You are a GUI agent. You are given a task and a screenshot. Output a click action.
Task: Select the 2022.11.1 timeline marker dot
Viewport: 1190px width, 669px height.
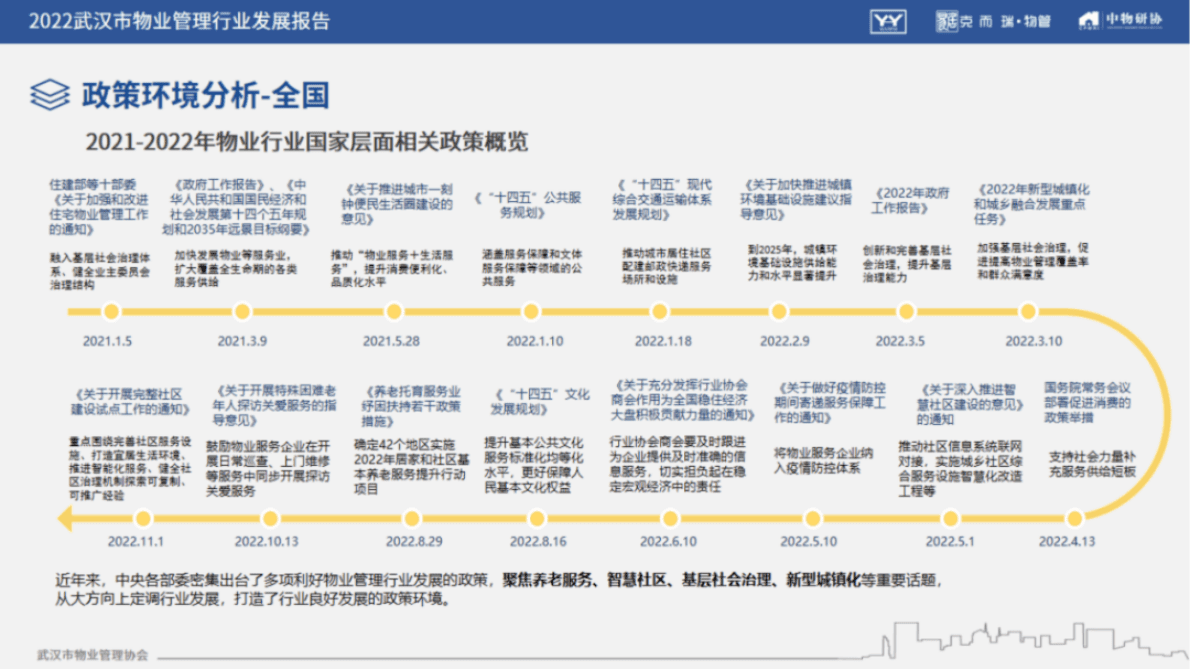pyautogui.click(x=144, y=518)
